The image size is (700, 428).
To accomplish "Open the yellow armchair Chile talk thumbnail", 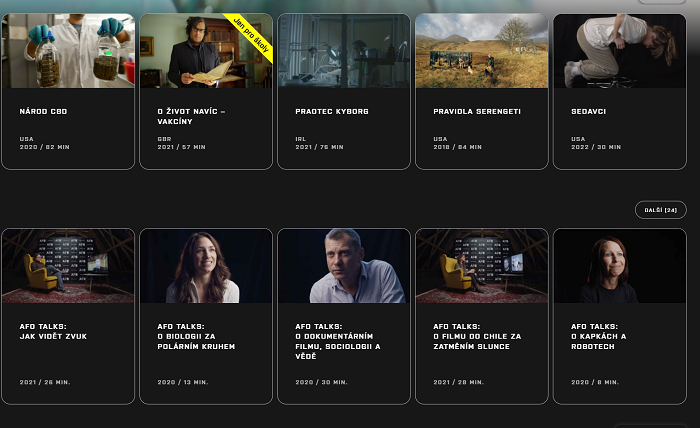I will 482,266.
